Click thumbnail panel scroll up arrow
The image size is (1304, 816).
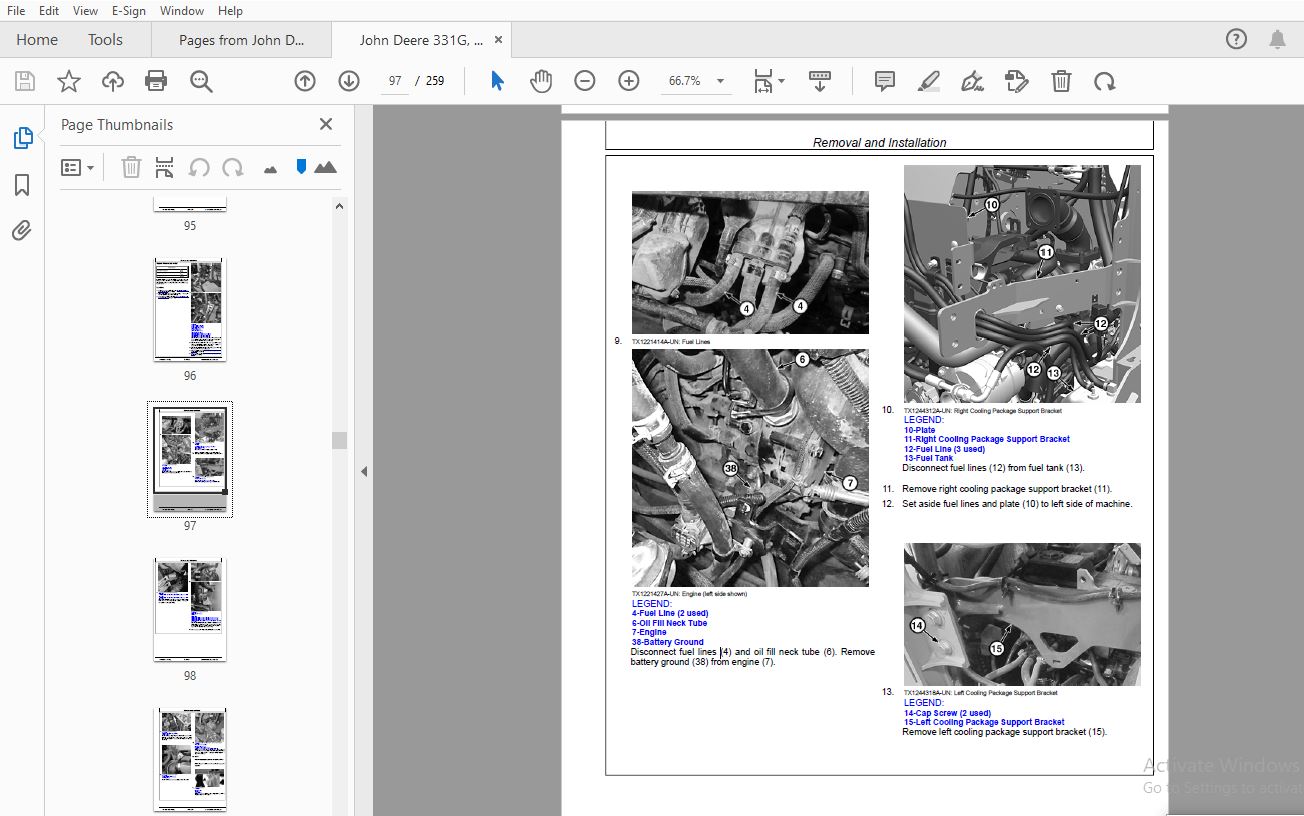coord(339,206)
